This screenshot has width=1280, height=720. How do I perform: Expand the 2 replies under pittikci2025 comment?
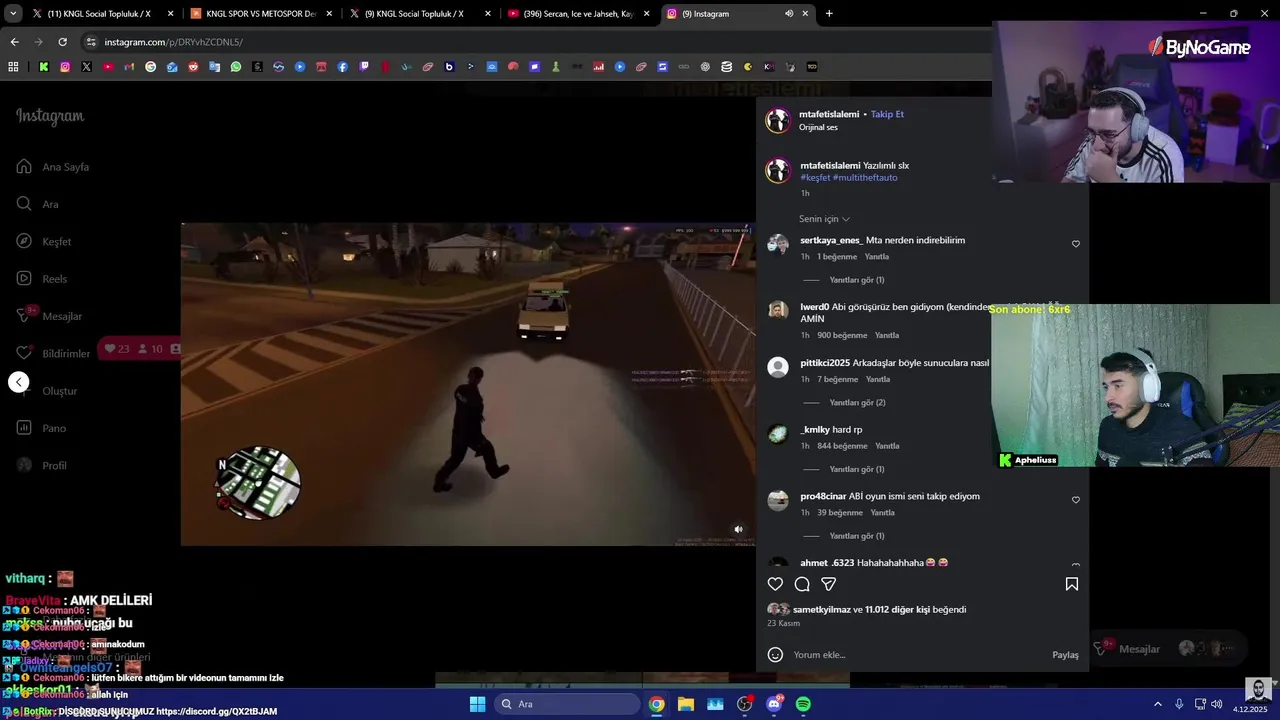[x=858, y=403]
